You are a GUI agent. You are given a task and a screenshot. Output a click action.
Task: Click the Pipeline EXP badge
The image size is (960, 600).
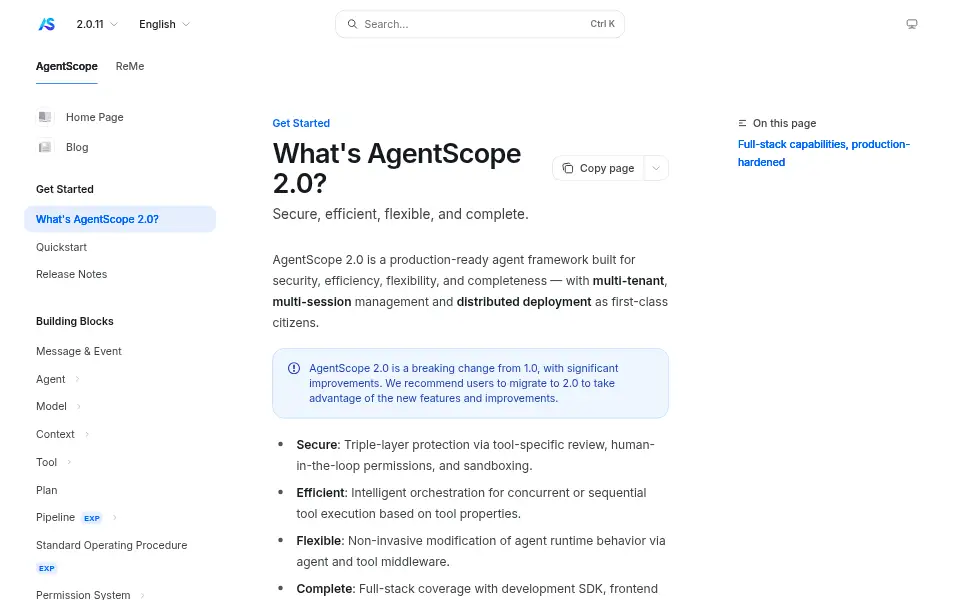[92, 518]
